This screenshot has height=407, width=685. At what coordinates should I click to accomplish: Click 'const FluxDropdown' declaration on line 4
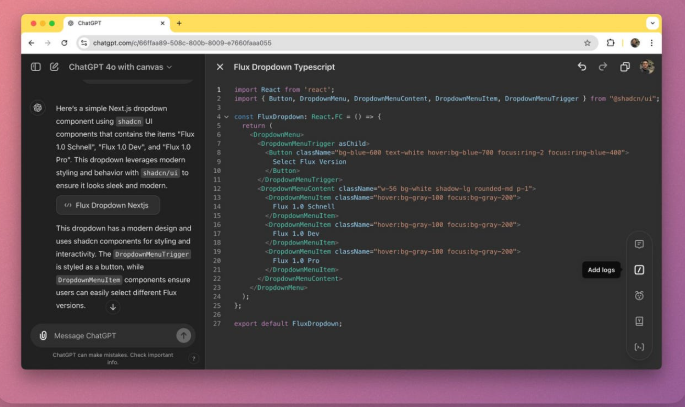click(x=307, y=117)
